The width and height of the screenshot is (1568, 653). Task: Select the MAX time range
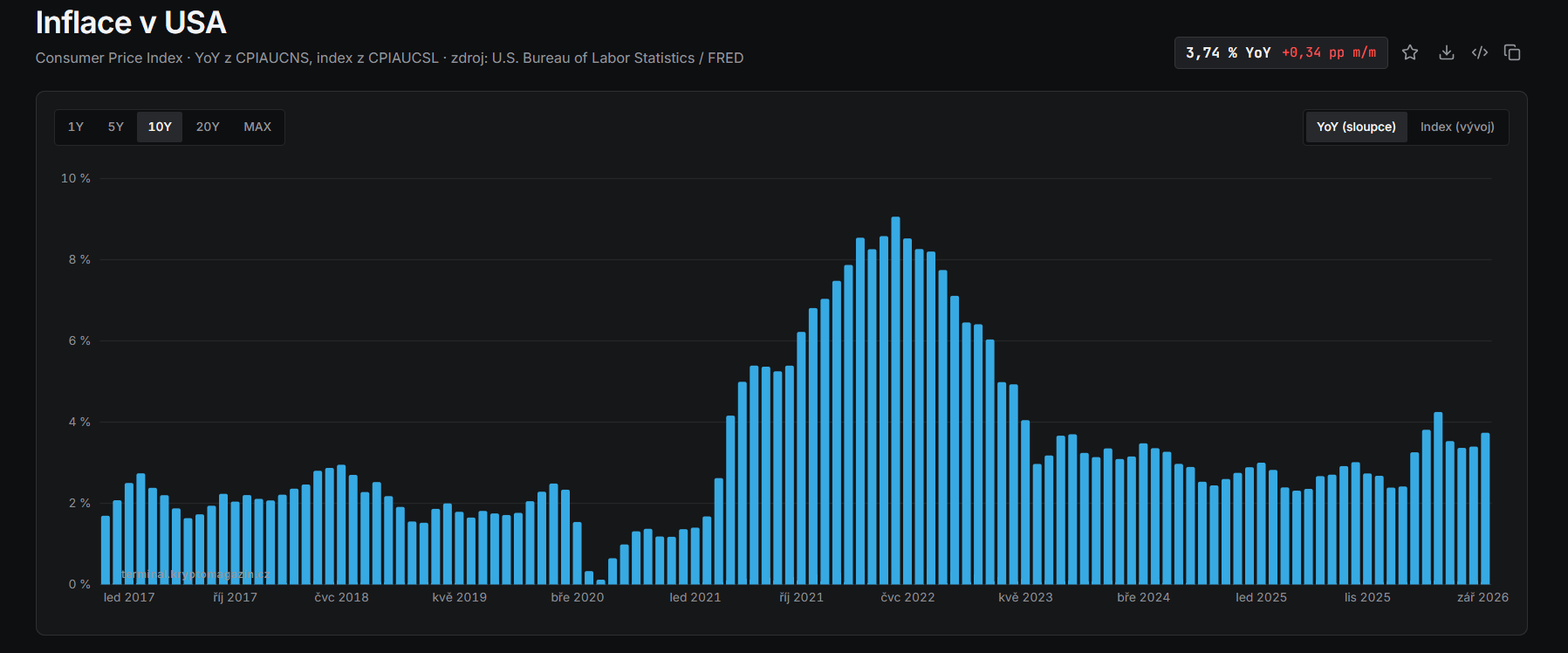[257, 127]
